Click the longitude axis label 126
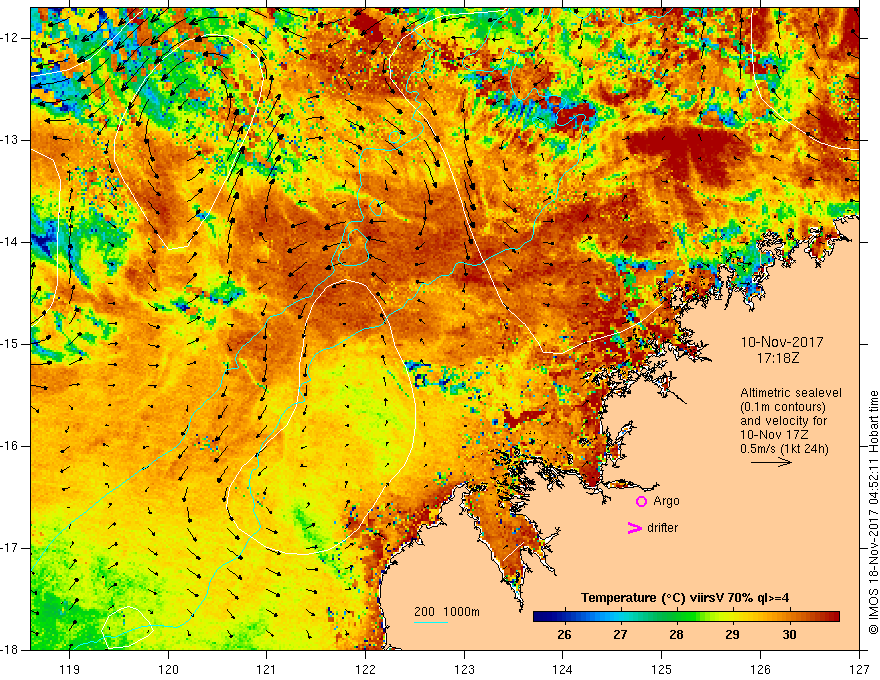The height and width of the screenshot is (680, 880). tap(760, 669)
